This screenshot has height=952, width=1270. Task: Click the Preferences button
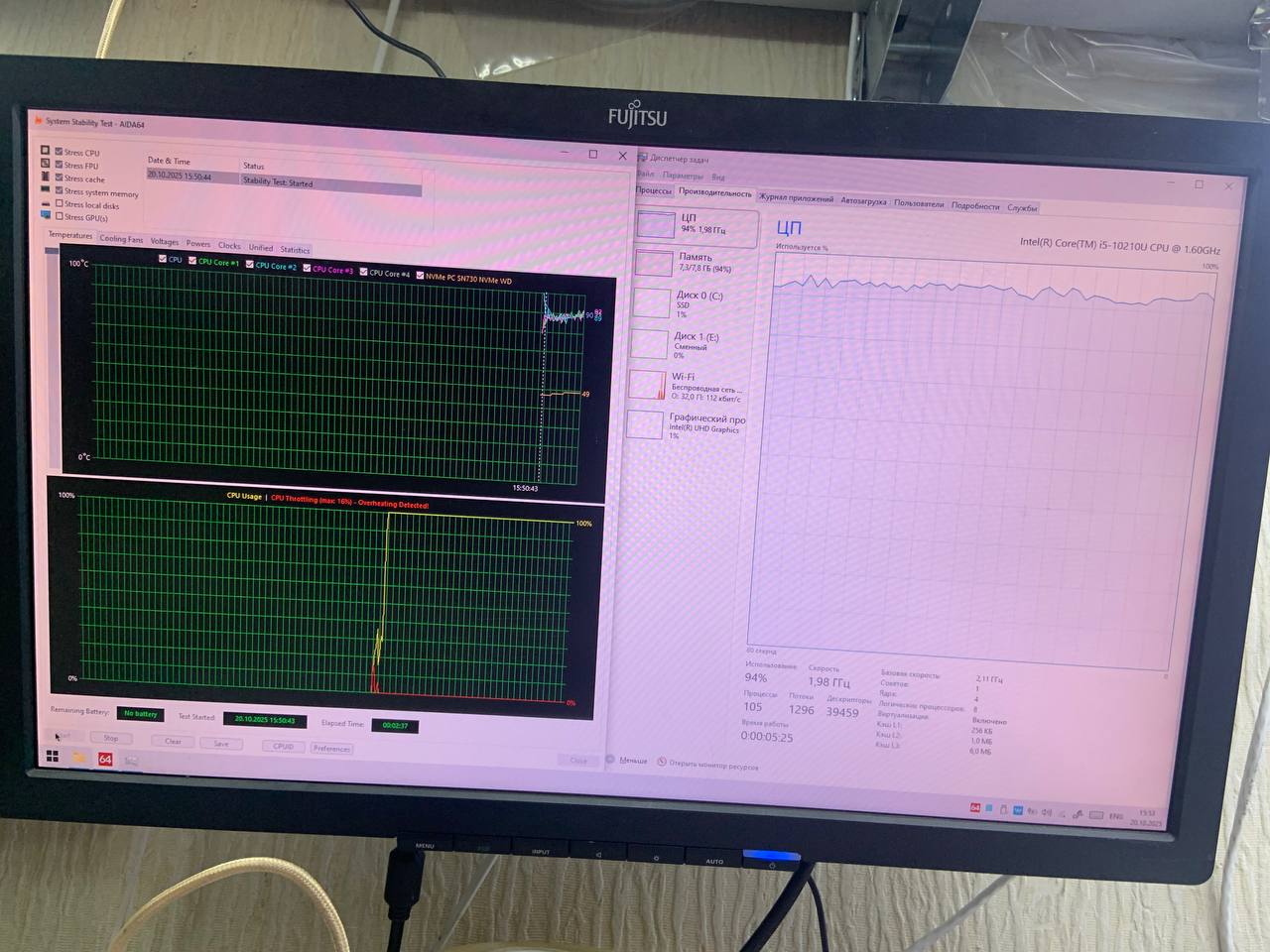[x=331, y=749]
